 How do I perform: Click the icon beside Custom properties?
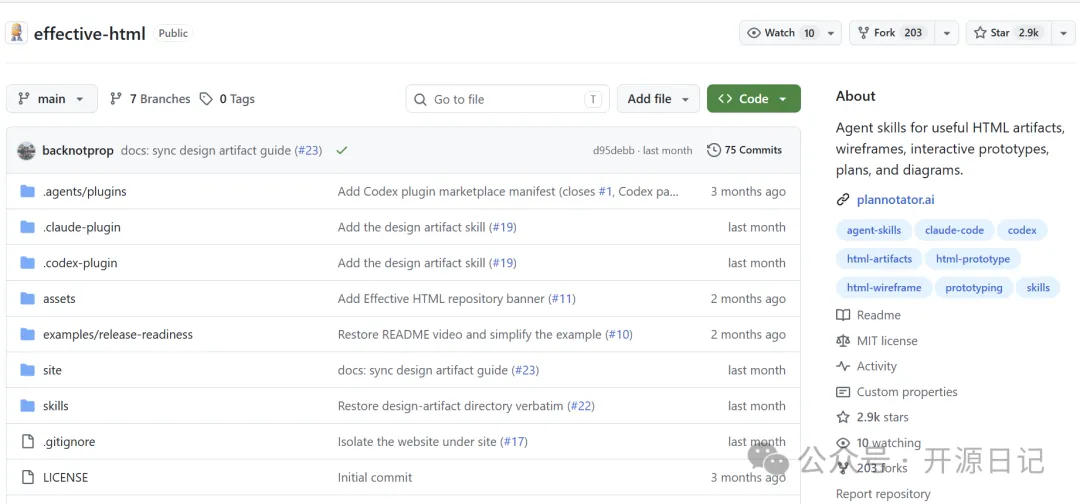843,392
